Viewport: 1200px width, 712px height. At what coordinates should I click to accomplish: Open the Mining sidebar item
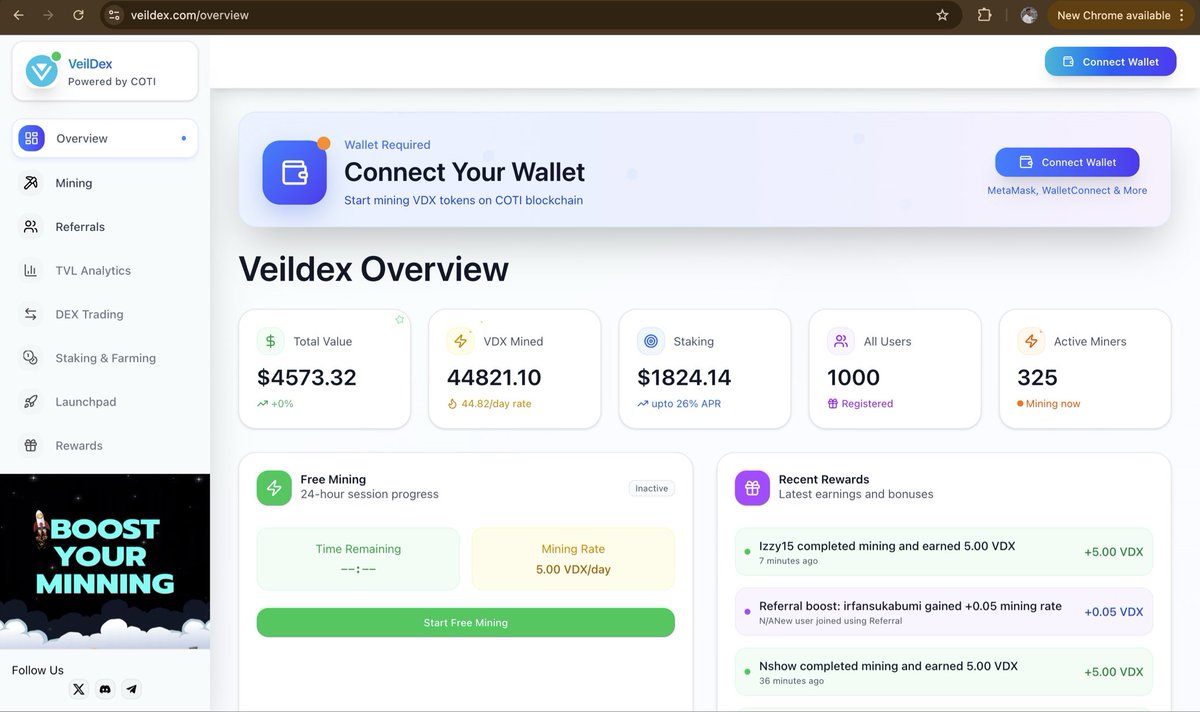click(x=105, y=183)
